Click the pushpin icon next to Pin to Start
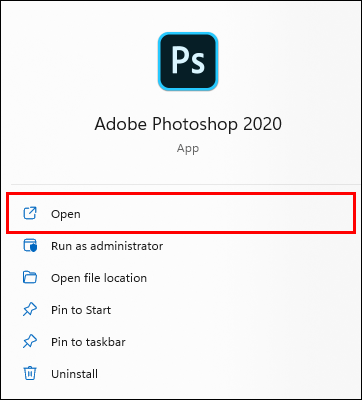 pyautogui.click(x=30, y=310)
